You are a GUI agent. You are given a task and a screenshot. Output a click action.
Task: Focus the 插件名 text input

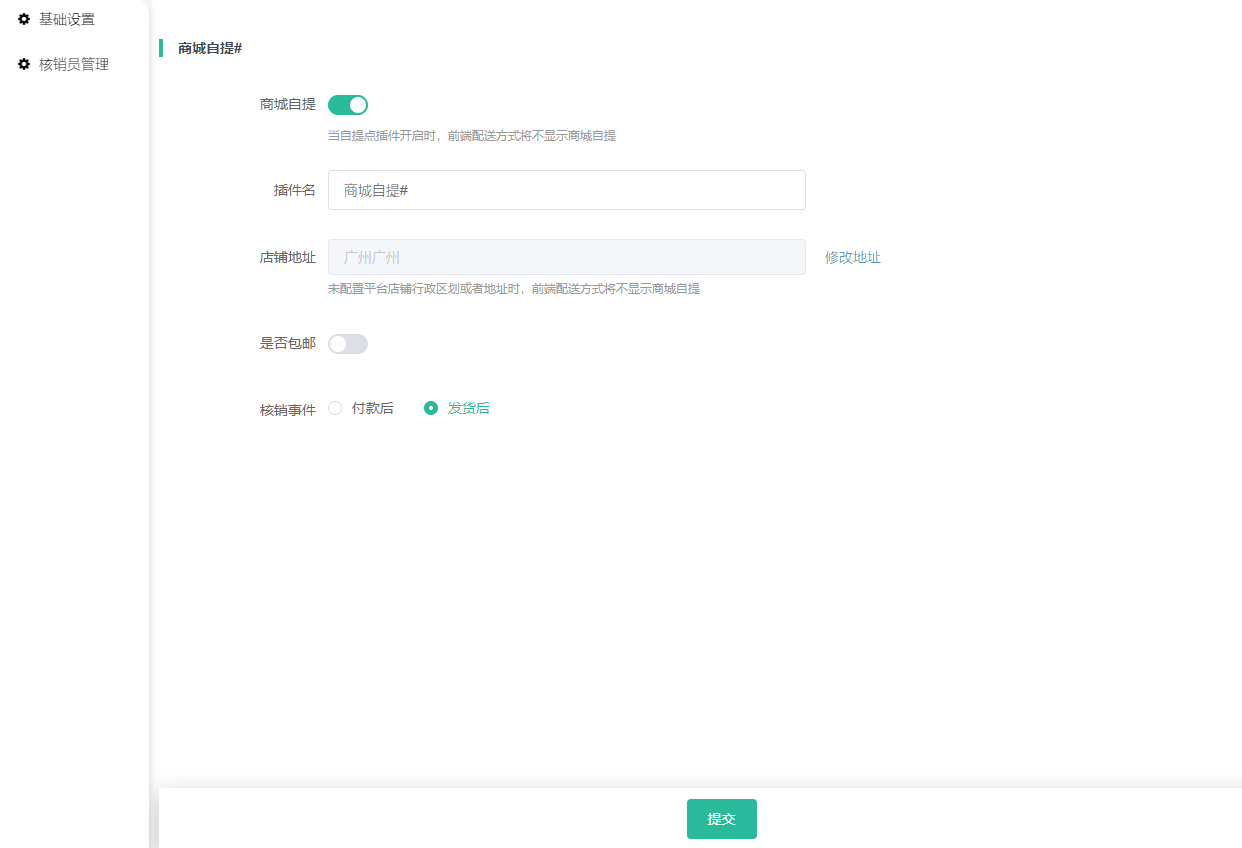click(566, 190)
